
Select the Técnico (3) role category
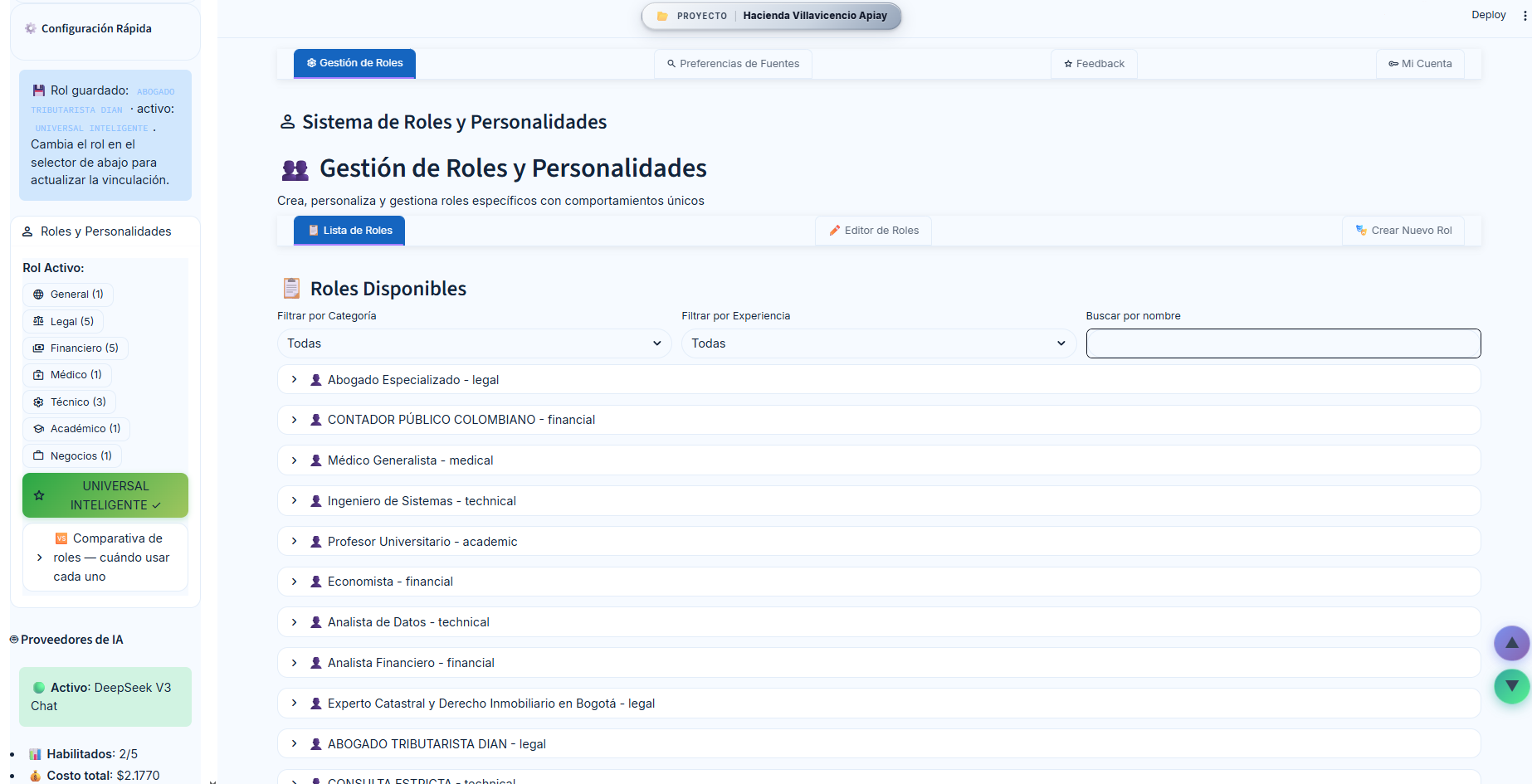[70, 402]
